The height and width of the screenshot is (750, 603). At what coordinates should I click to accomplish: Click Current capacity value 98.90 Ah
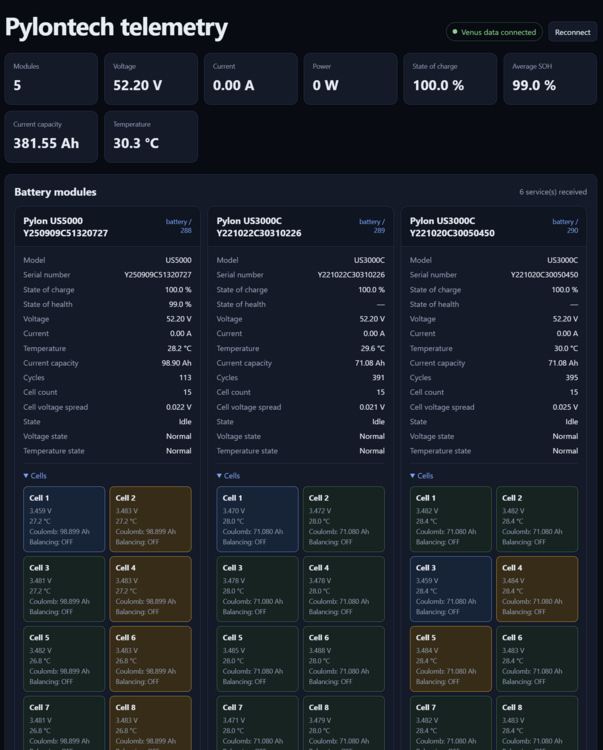(x=176, y=363)
